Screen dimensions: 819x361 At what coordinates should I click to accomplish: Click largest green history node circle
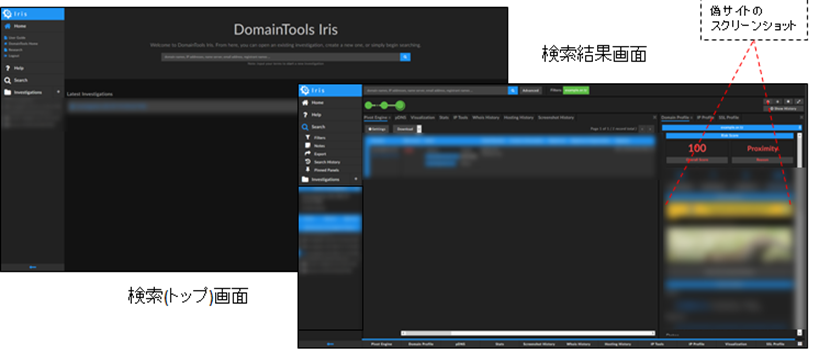[x=400, y=105]
